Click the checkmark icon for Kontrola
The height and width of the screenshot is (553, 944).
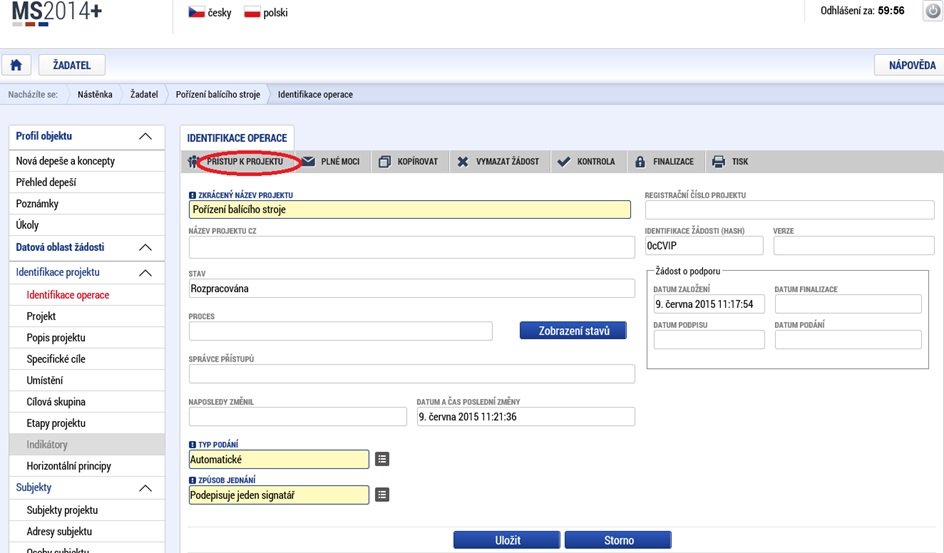[x=564, y=162]
